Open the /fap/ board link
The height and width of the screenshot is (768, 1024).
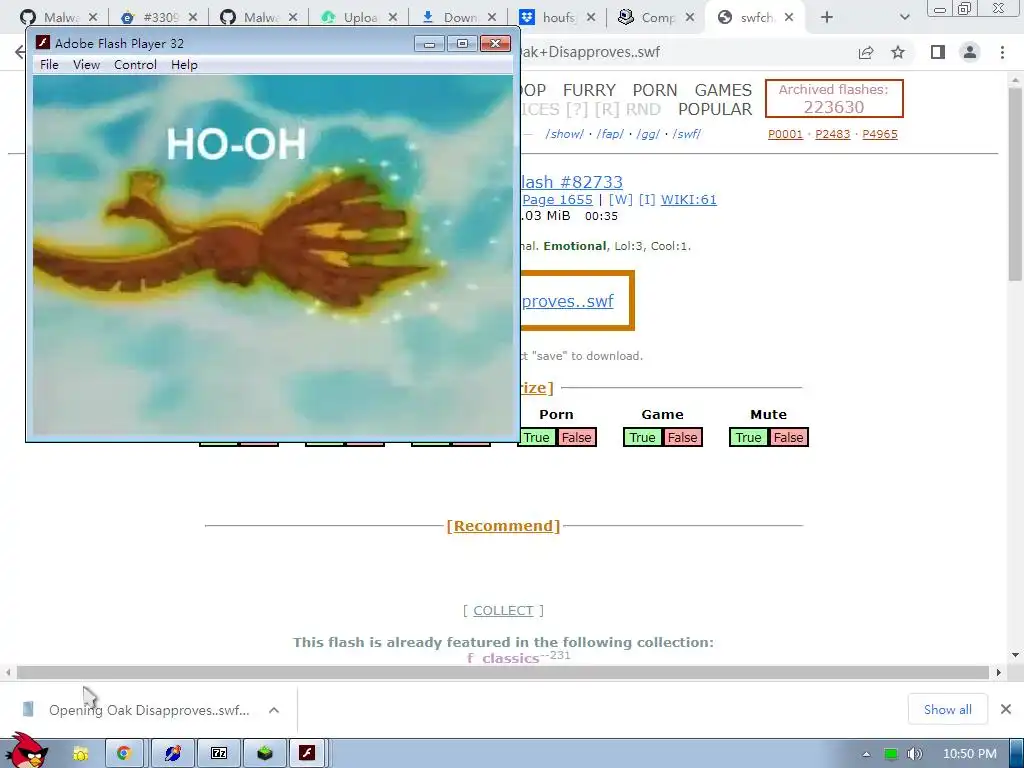click(x=610, y=134)
